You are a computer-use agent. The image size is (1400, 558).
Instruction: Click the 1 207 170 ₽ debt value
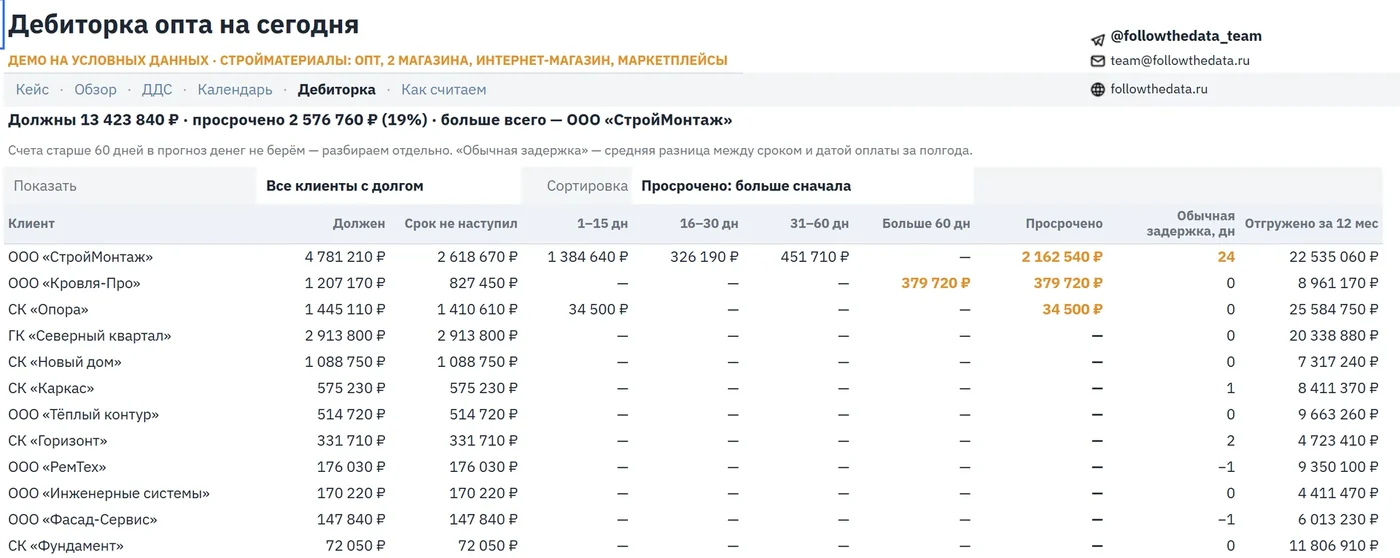point(345,283)
